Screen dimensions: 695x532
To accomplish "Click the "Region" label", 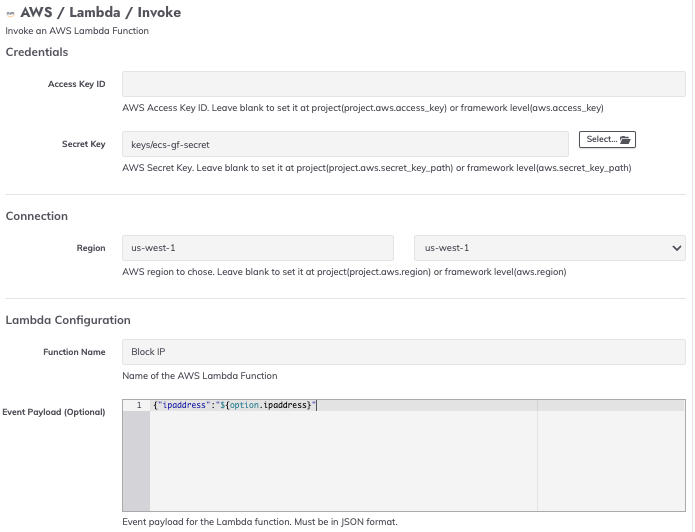I will (91, 248).
